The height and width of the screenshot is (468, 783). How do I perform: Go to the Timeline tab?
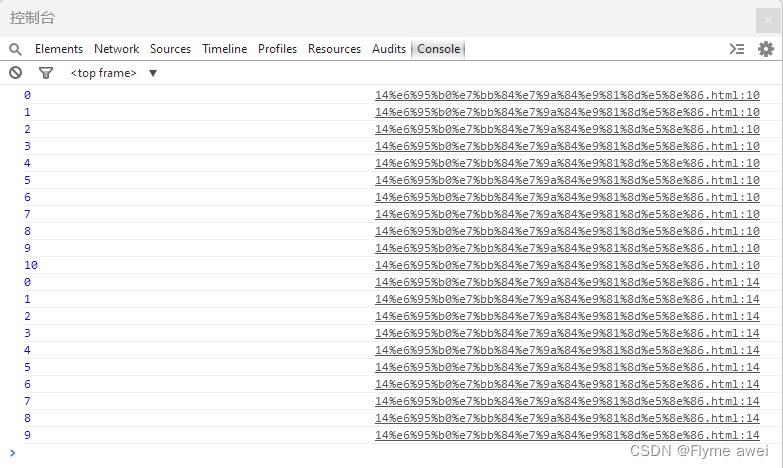(225, 49)
